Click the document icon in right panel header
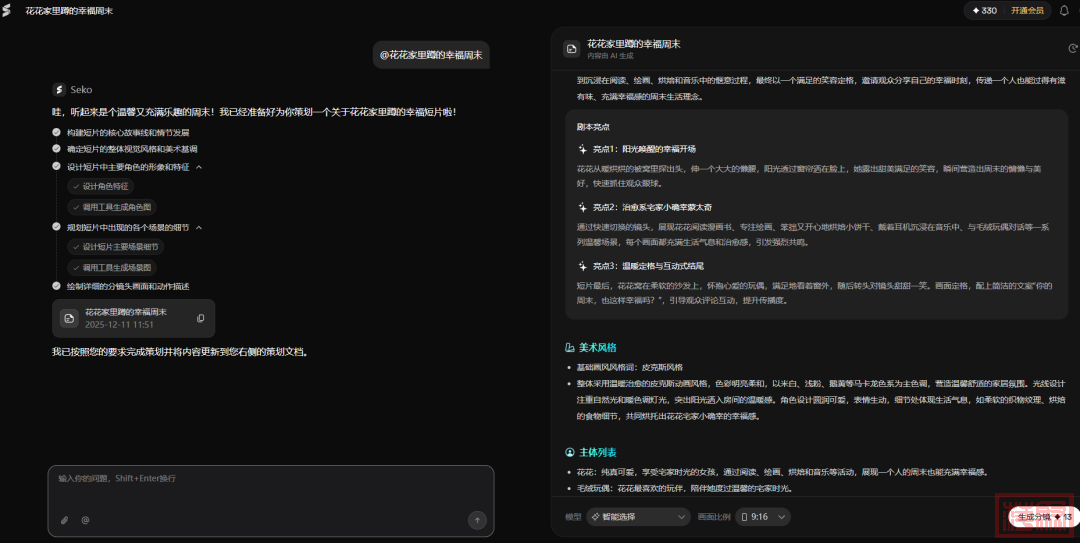Image resolution: width=1080 pixels, height=543 pixels. pyautogui.click(x=571, y=48)
